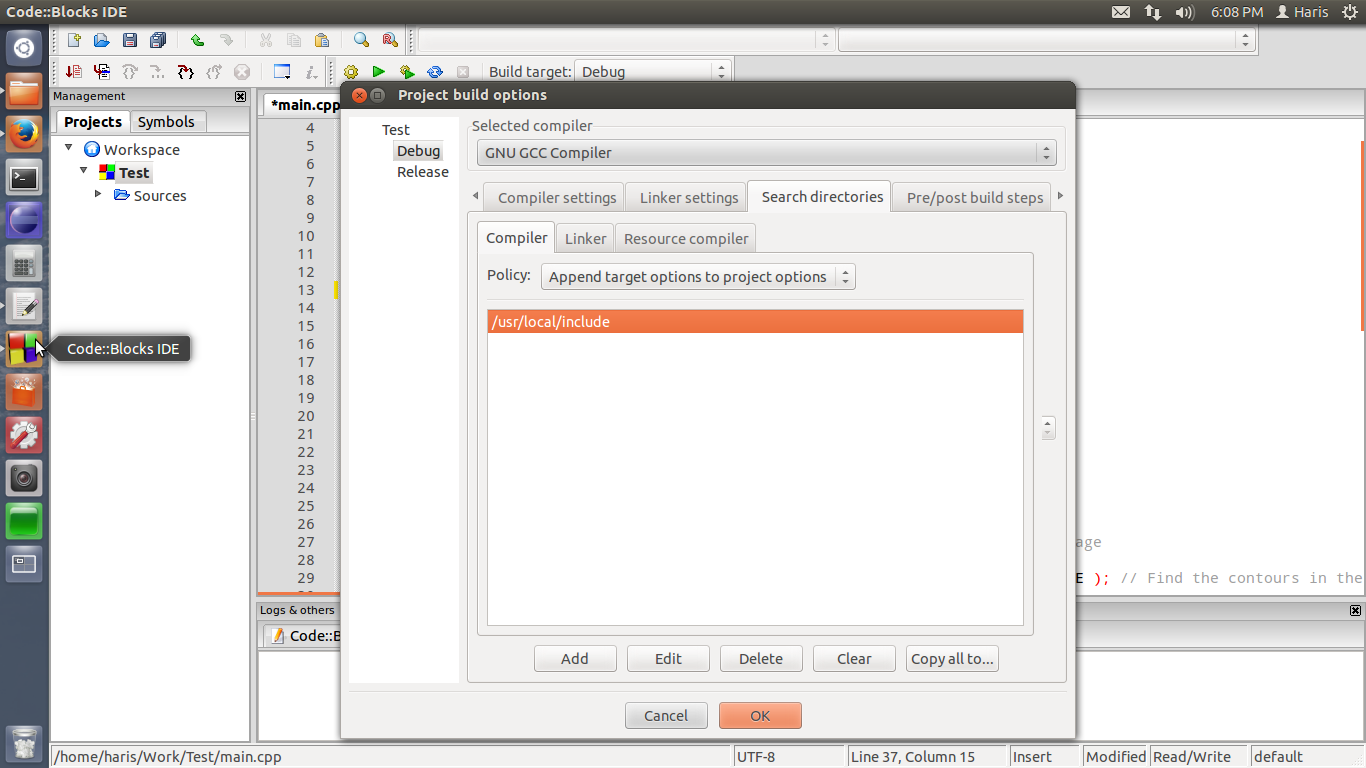Viewport: 1366px width, 768px height.
Task: Expand the Sources folder node
Action: click(98, 194)
